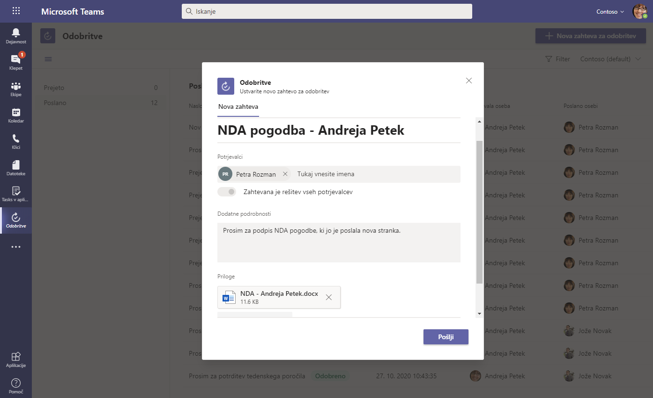Image resolution: width=653 pixels, height=398 pixels.
Task: Click the approver names input field
Action: (x=377, y=174)
